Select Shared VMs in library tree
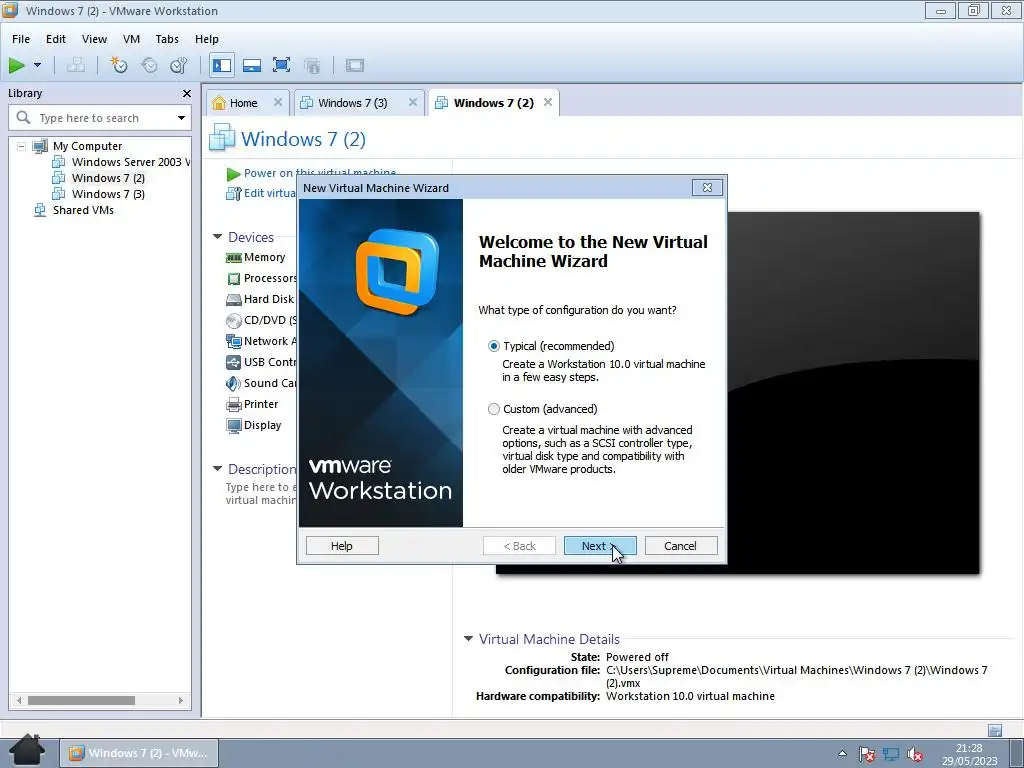Screen dimensions: 1024x768 click(83, 210)
